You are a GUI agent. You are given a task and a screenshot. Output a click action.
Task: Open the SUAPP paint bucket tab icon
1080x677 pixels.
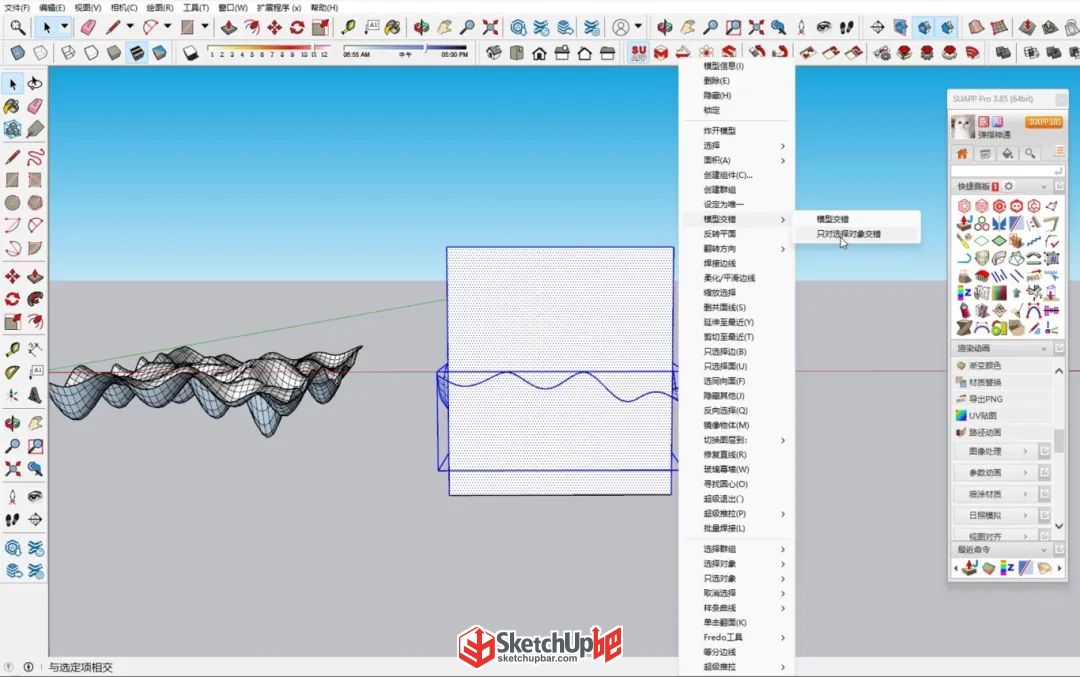tap(1007, 154)
